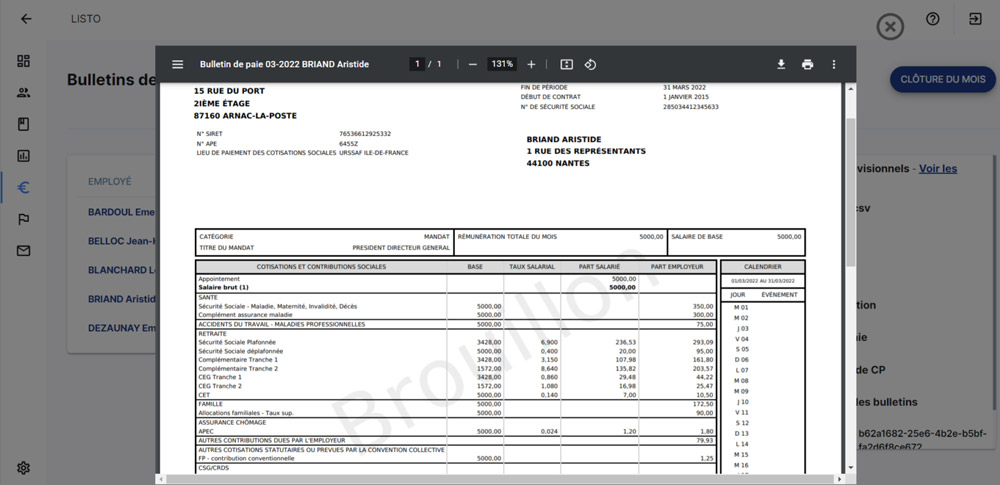Download the payslip PDF
The width and height of the screenshot is (1000, 485).
point(781,64)
